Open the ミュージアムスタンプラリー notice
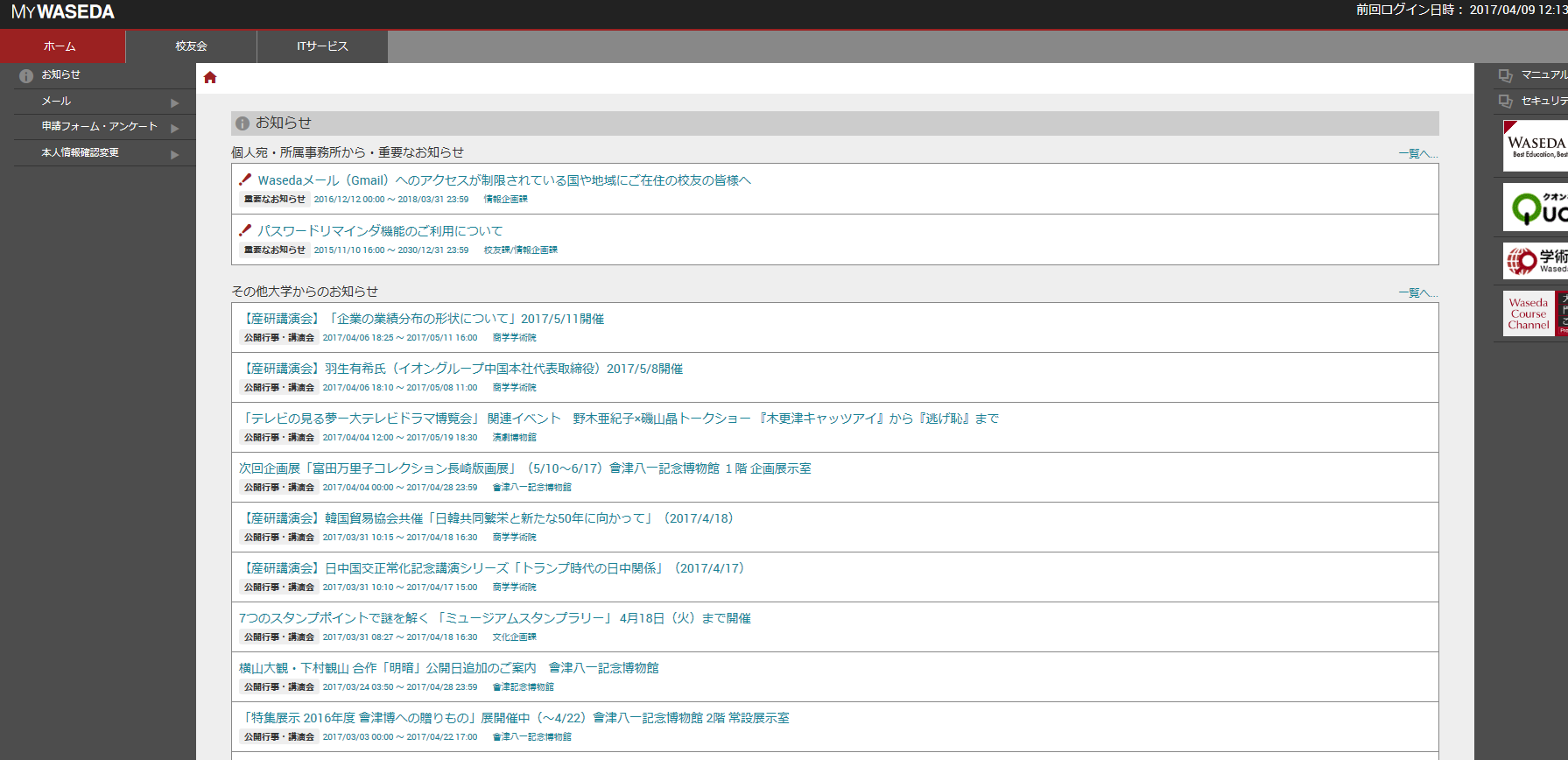The height and width of the screenshot is (760, 1568). (495, 618)
